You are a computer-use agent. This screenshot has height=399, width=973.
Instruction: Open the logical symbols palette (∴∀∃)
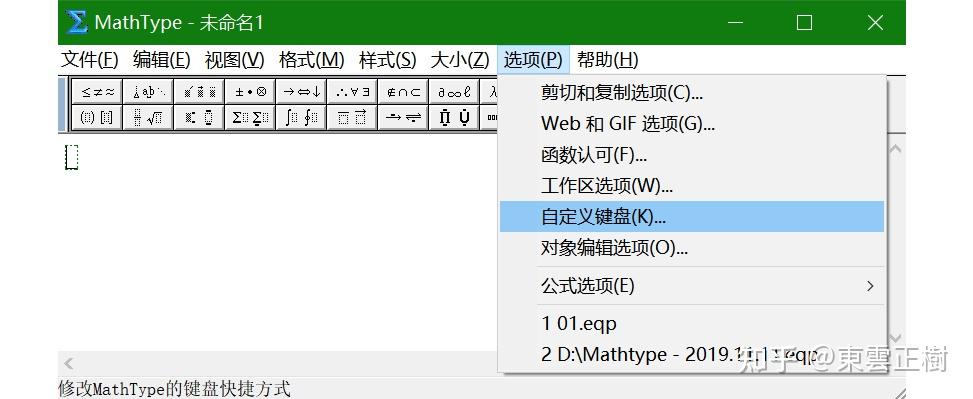[352, 92]
